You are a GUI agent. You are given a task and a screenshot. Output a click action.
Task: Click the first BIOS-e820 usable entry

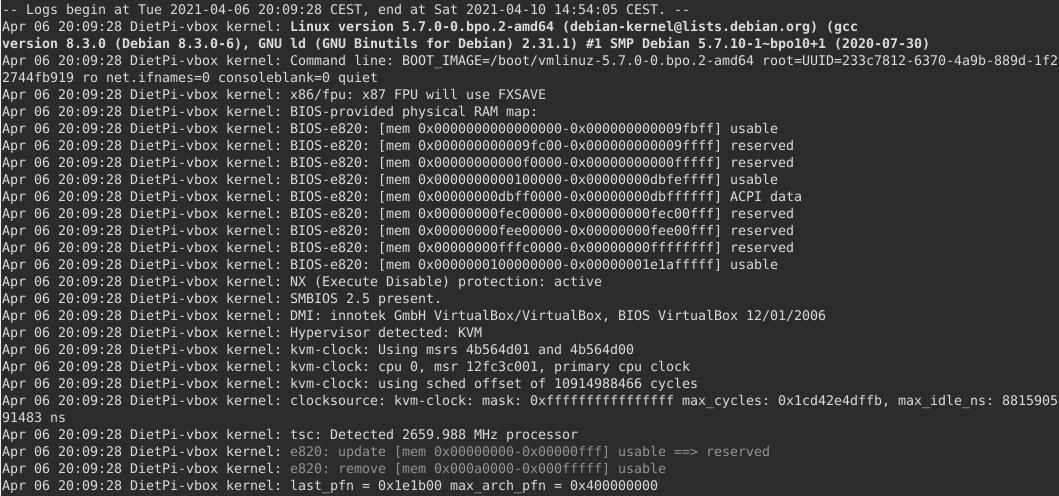390,128
